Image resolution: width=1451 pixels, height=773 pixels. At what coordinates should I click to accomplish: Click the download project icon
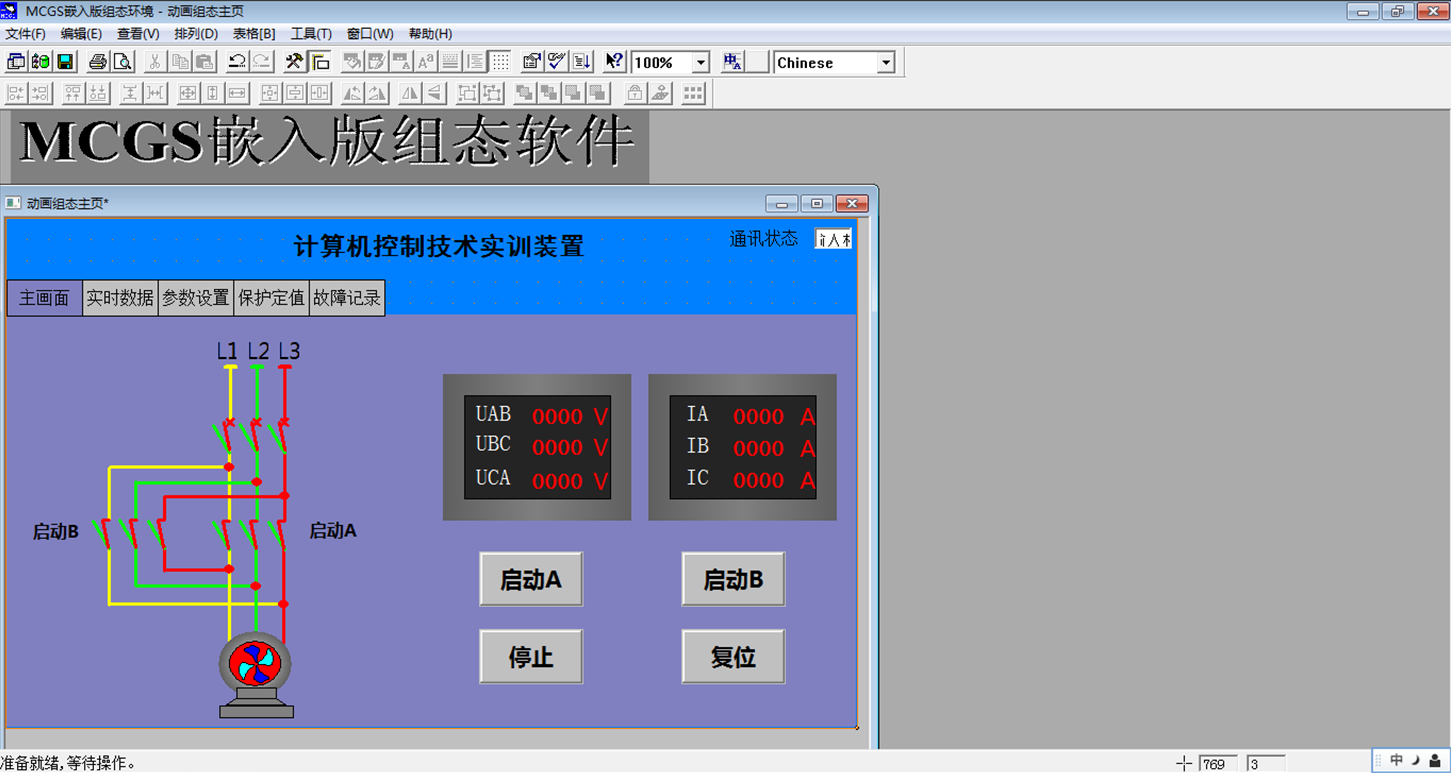pos(582,62)
